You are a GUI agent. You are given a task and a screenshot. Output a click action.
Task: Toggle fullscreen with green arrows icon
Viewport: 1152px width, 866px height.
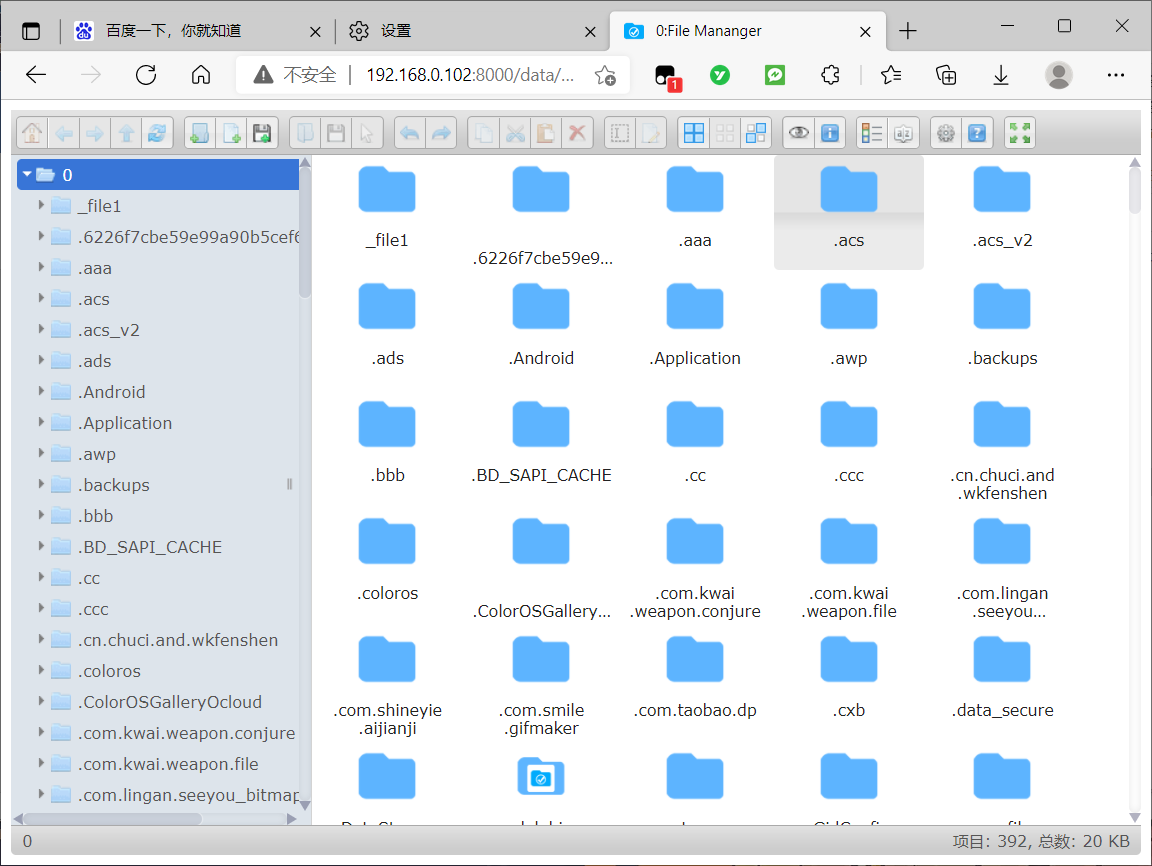[1019, 133]
